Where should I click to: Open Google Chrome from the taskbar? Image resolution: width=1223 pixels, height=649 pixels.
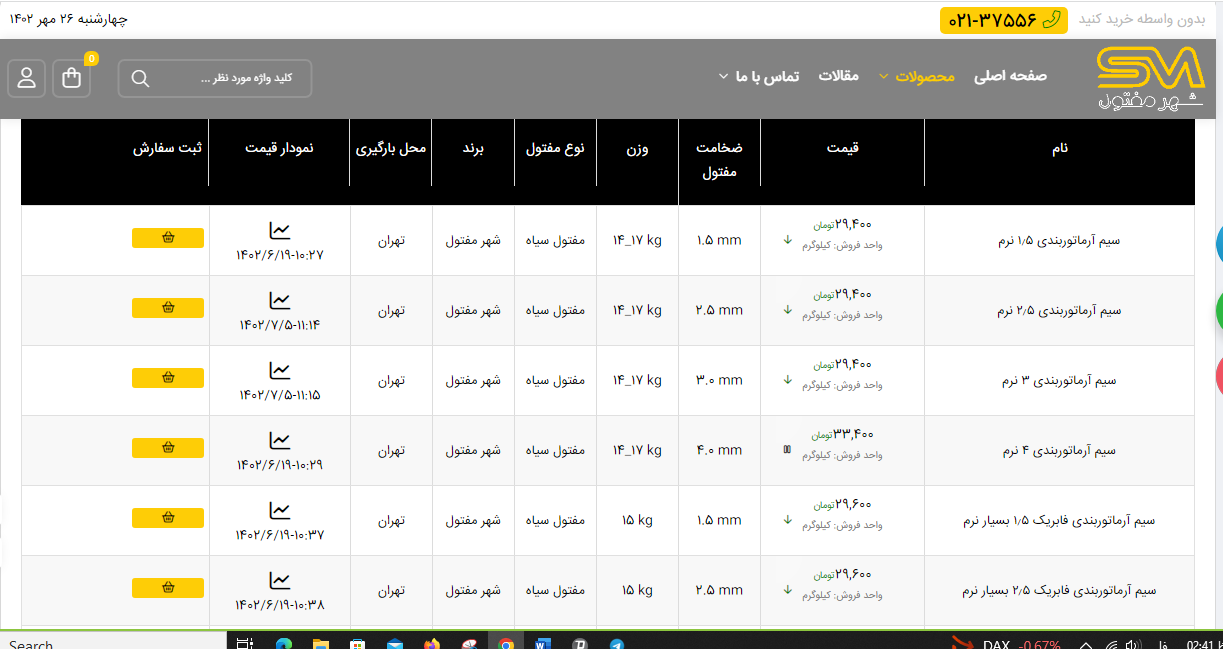click(506, 644)
